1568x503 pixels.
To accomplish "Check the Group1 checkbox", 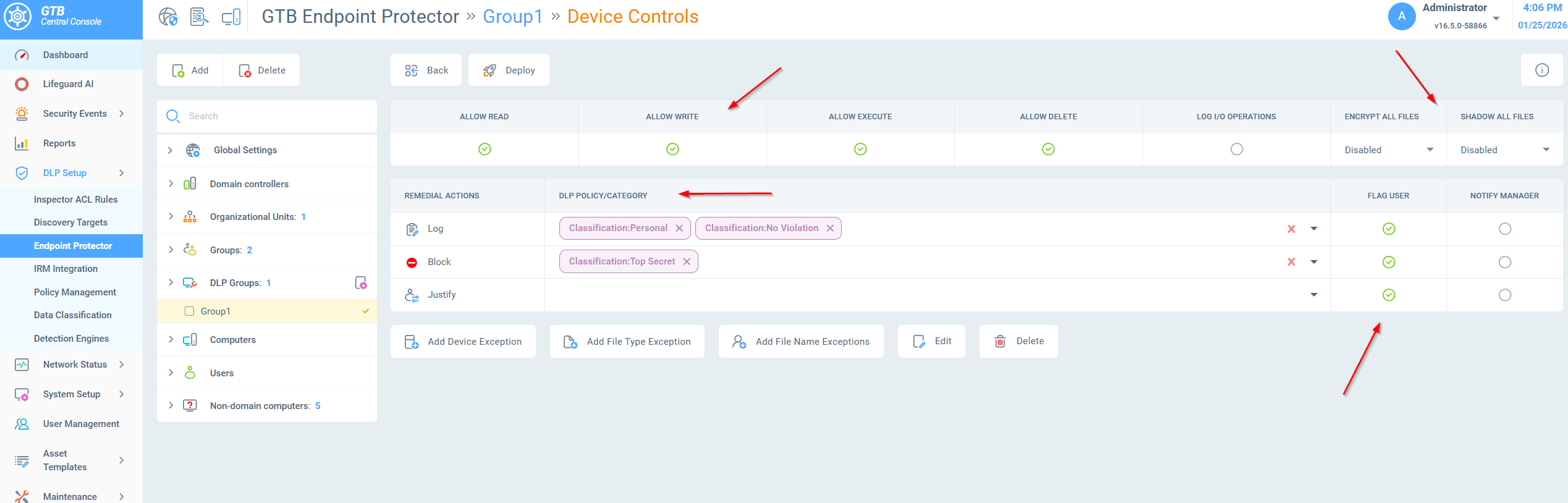I will pyautogui.click(x=189, y=311).
